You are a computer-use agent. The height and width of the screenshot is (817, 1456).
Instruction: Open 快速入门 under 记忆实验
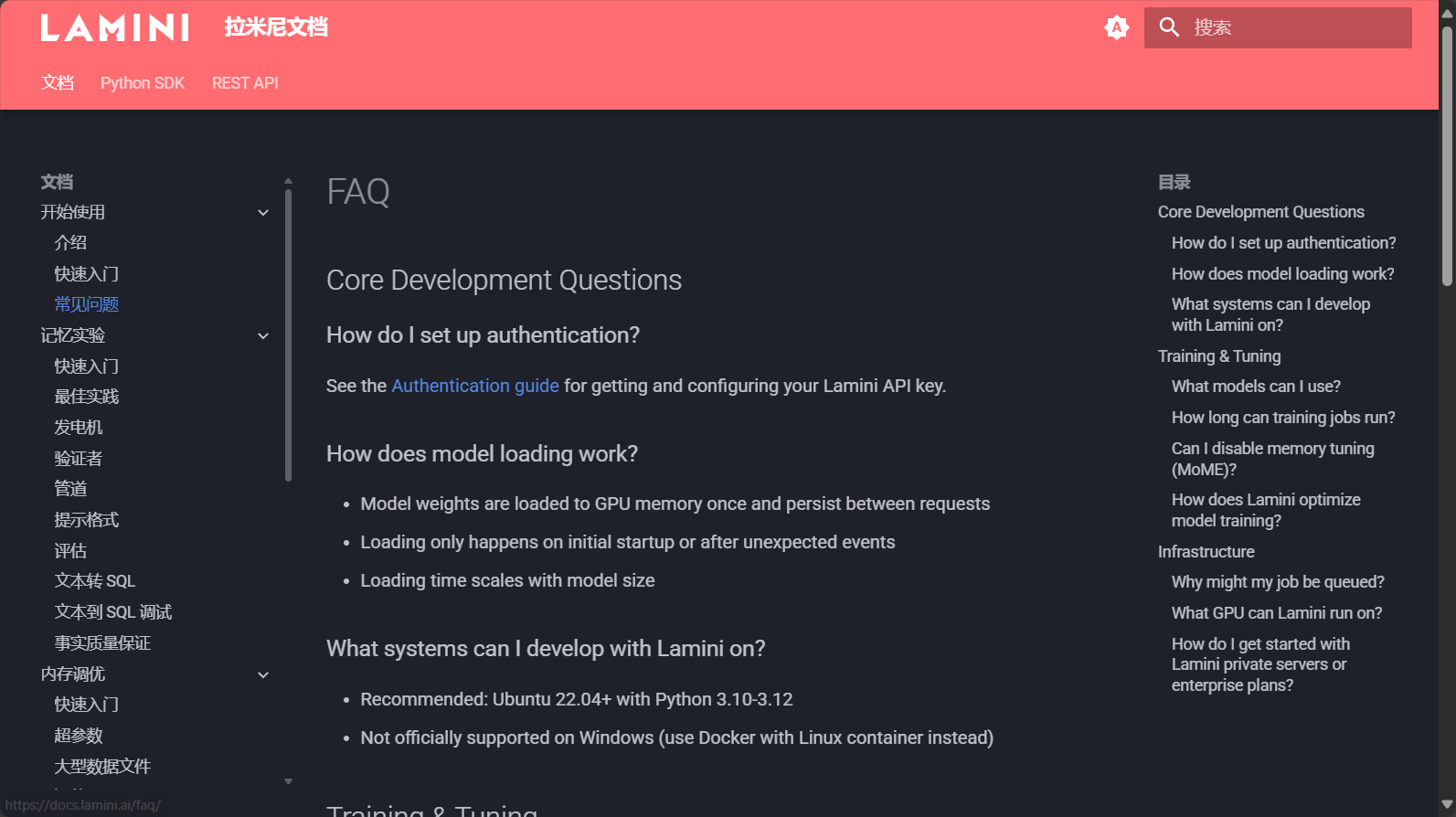(87, 366)
